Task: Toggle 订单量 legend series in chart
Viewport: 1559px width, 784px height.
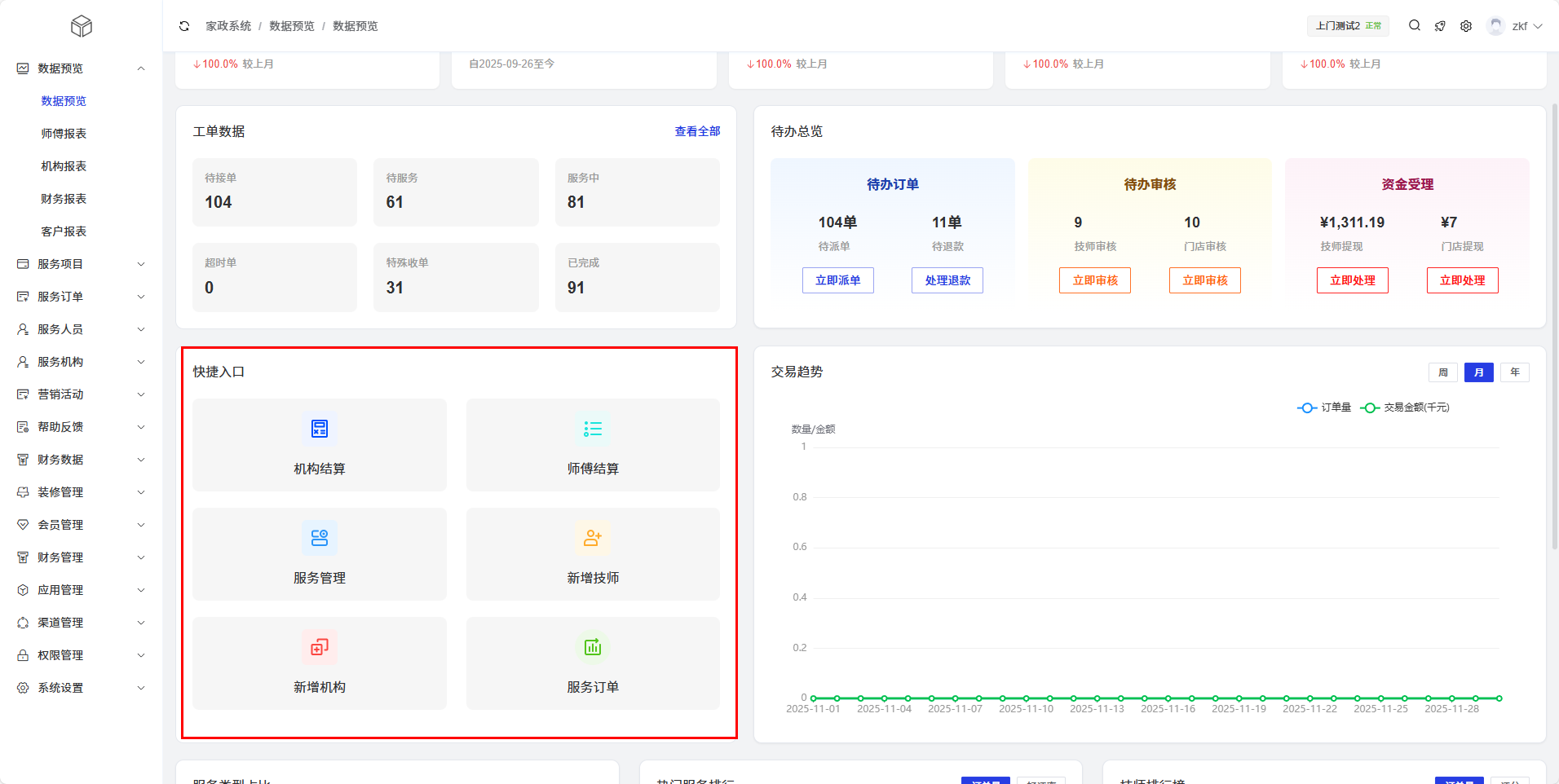Action: coord(1324,407)
